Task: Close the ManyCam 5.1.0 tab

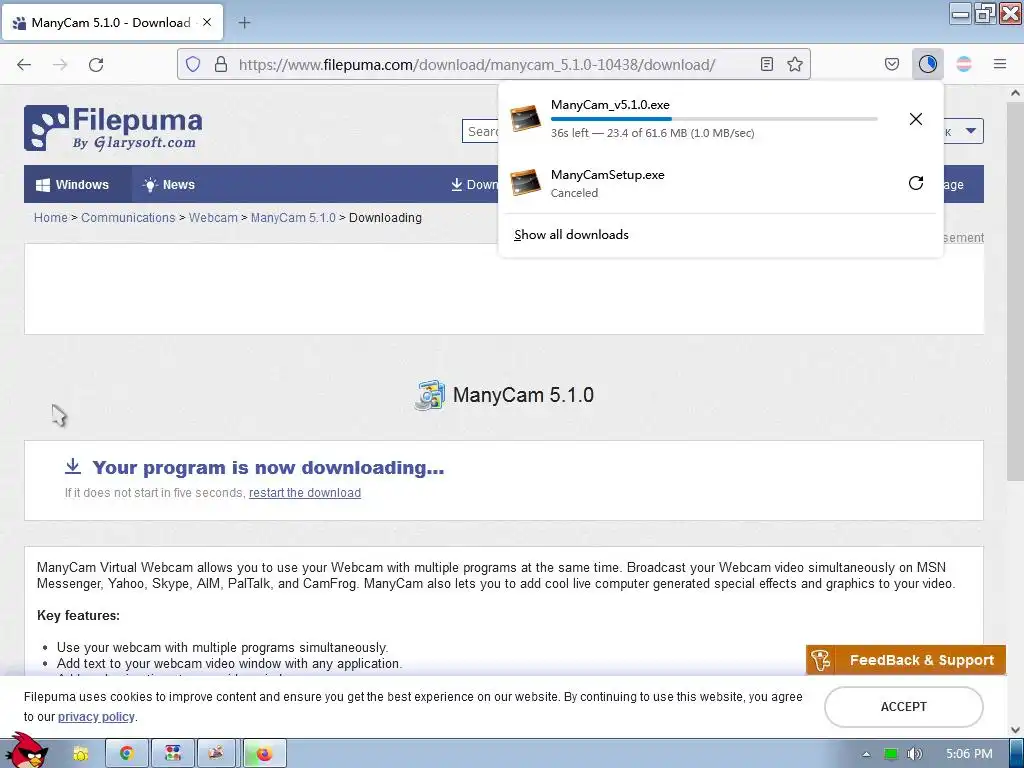Action: tap(207, 22)
